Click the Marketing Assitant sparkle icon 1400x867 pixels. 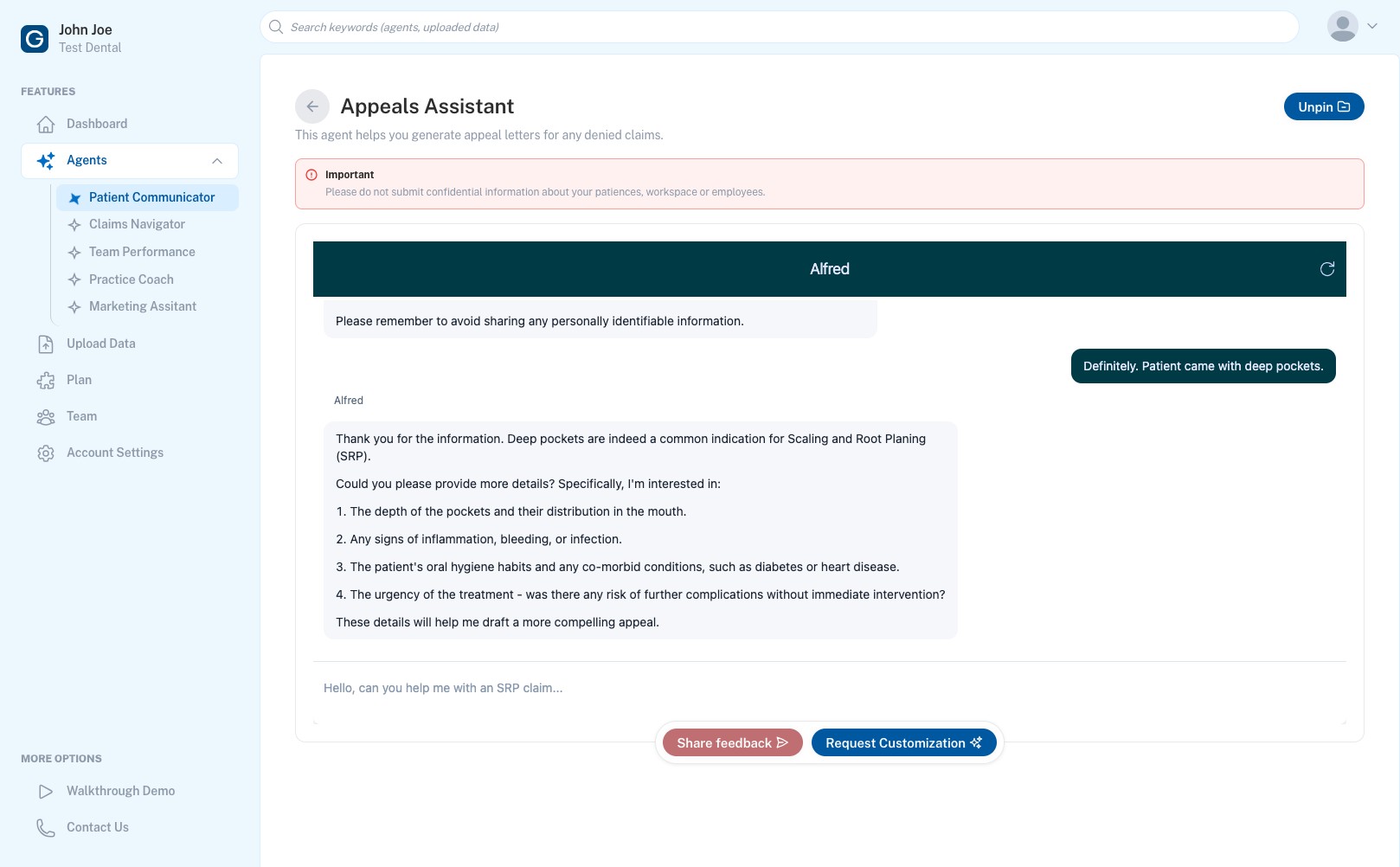coord(74,307)
